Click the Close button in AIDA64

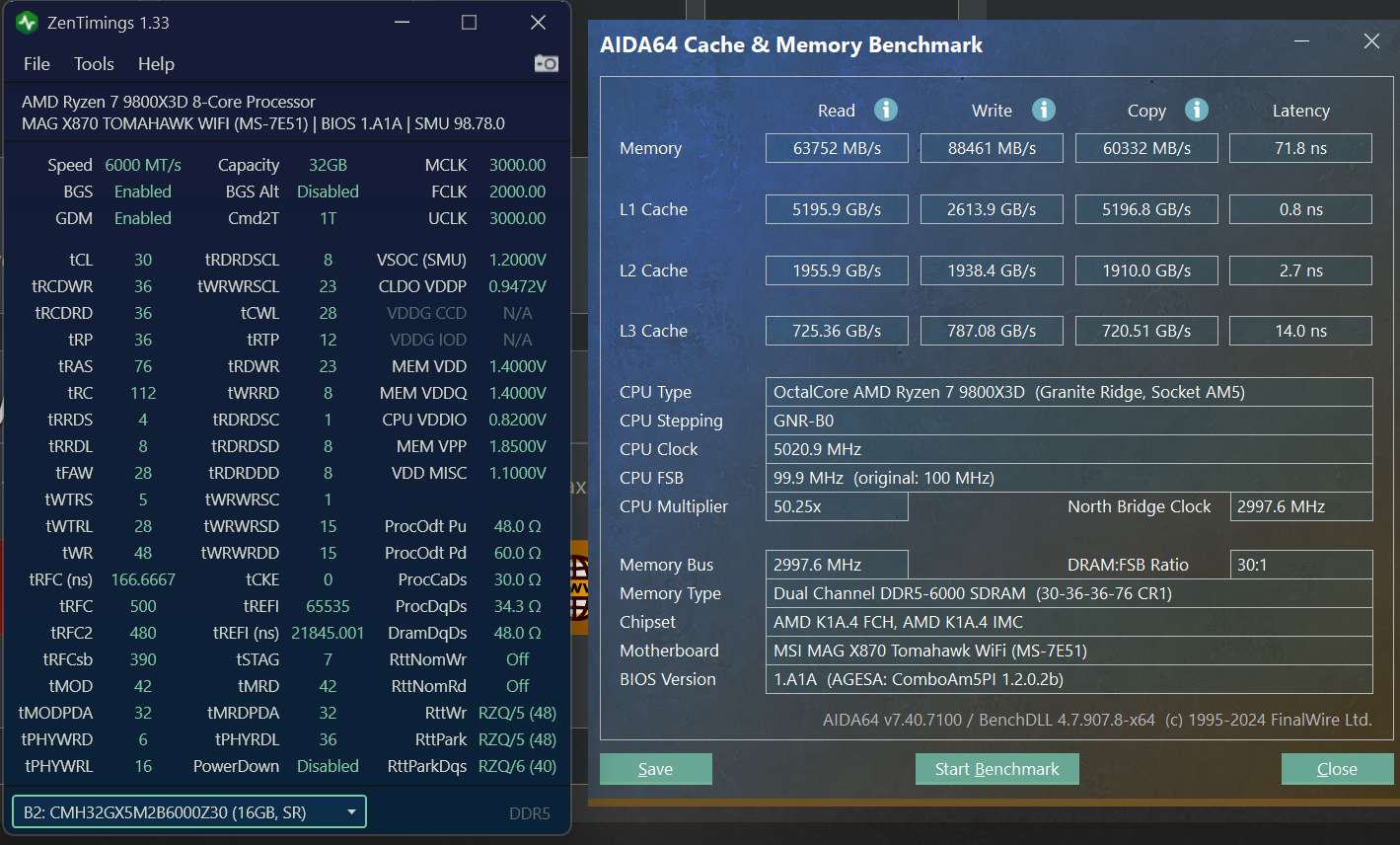point(1336,769)
